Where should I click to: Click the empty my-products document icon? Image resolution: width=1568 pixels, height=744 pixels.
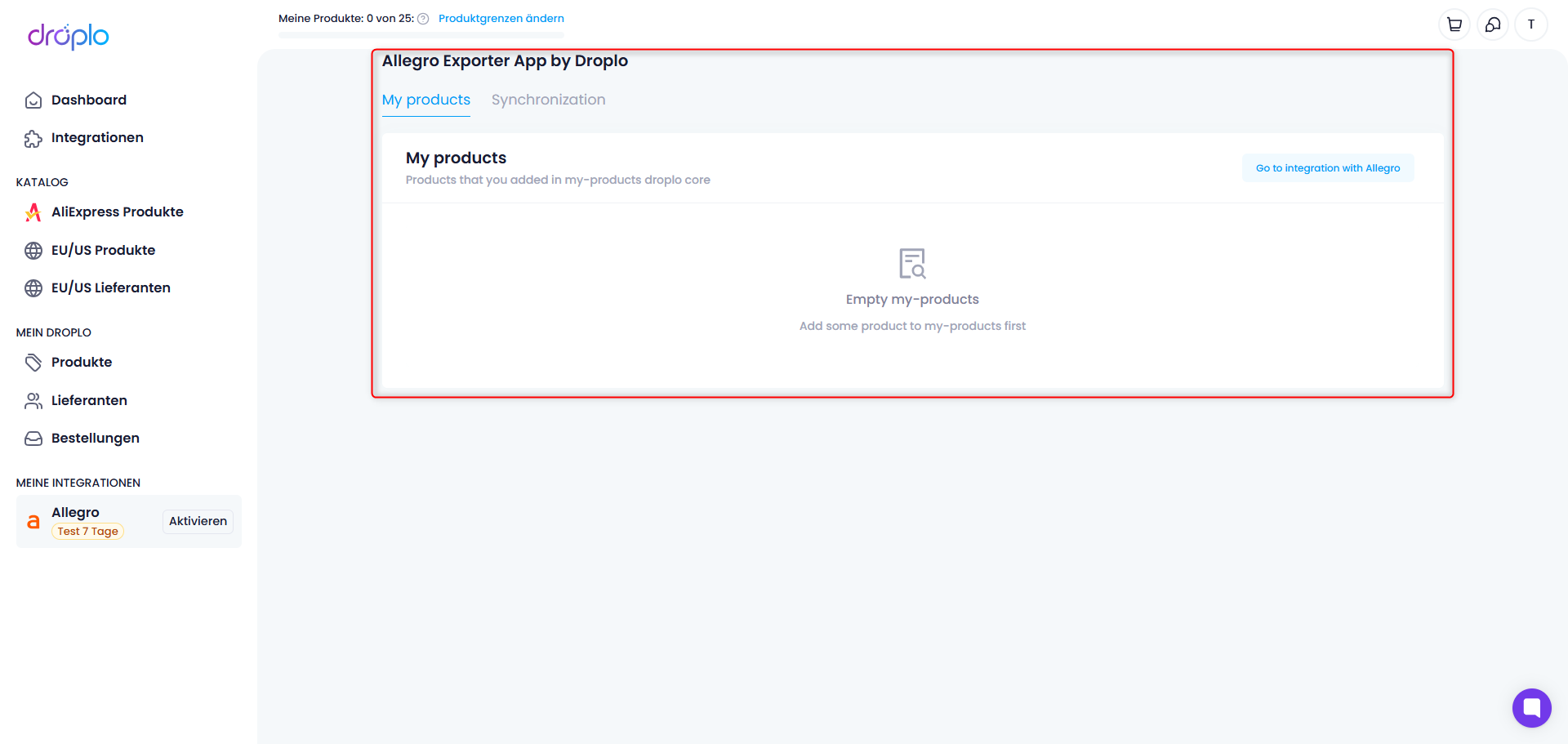pyautogui.click(x=912, y=263)
